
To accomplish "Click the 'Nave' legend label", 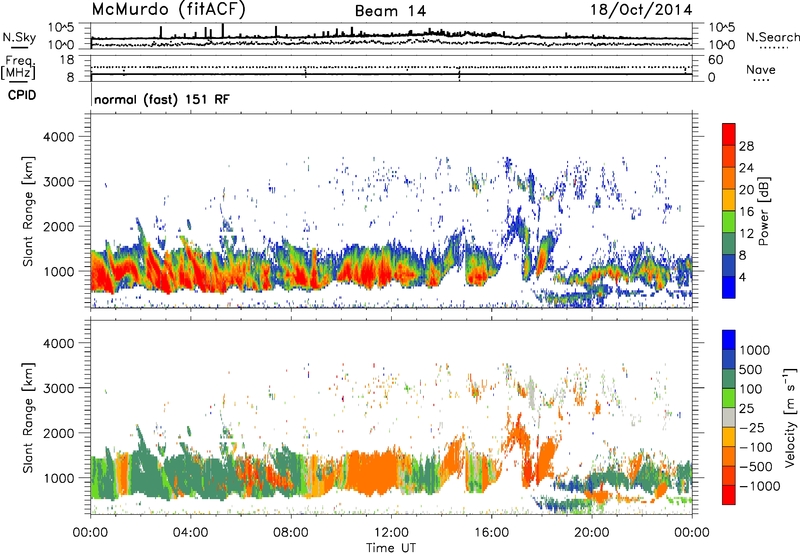I will [761, 69].
